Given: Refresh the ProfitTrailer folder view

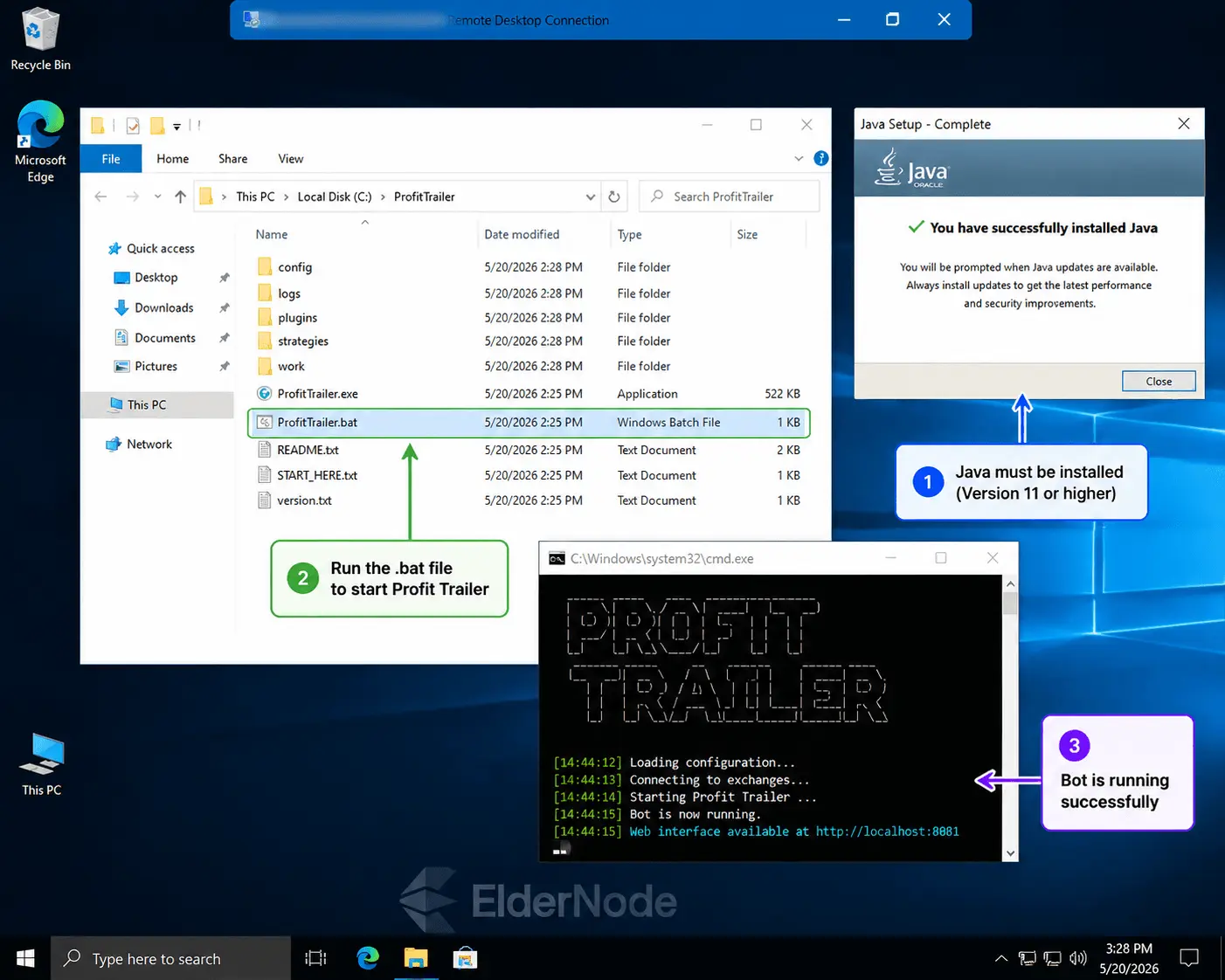Looking at the screenshot, I should (x=614, y=197).
